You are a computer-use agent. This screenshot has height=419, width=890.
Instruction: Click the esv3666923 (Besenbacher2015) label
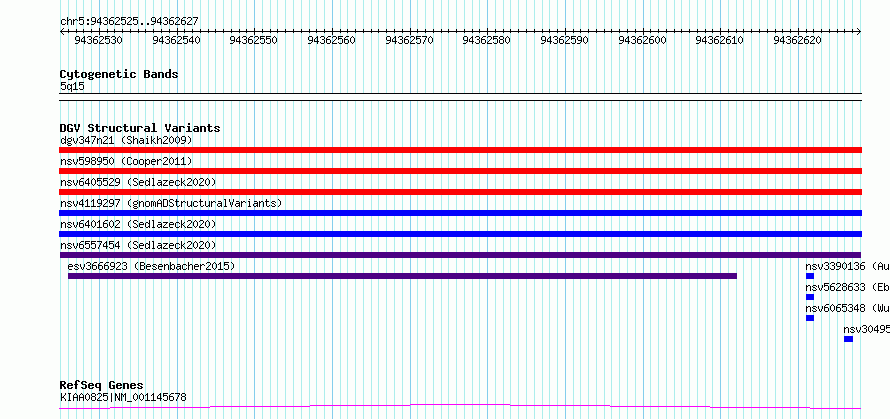tap(151, 266)
